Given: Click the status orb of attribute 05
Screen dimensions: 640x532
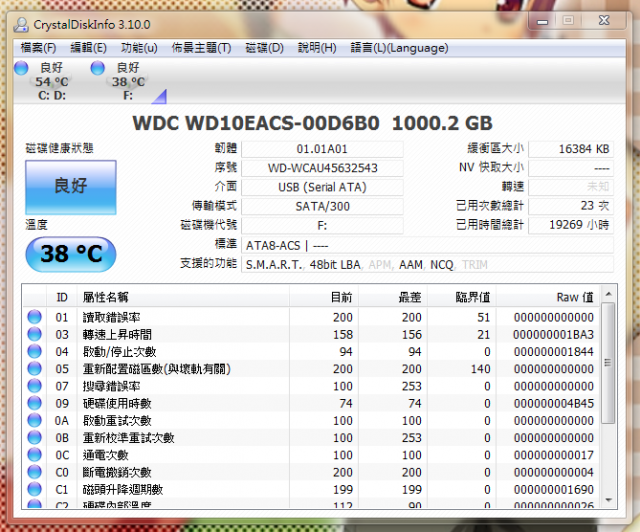Looking at the screenshot, I should coord(35,368).
